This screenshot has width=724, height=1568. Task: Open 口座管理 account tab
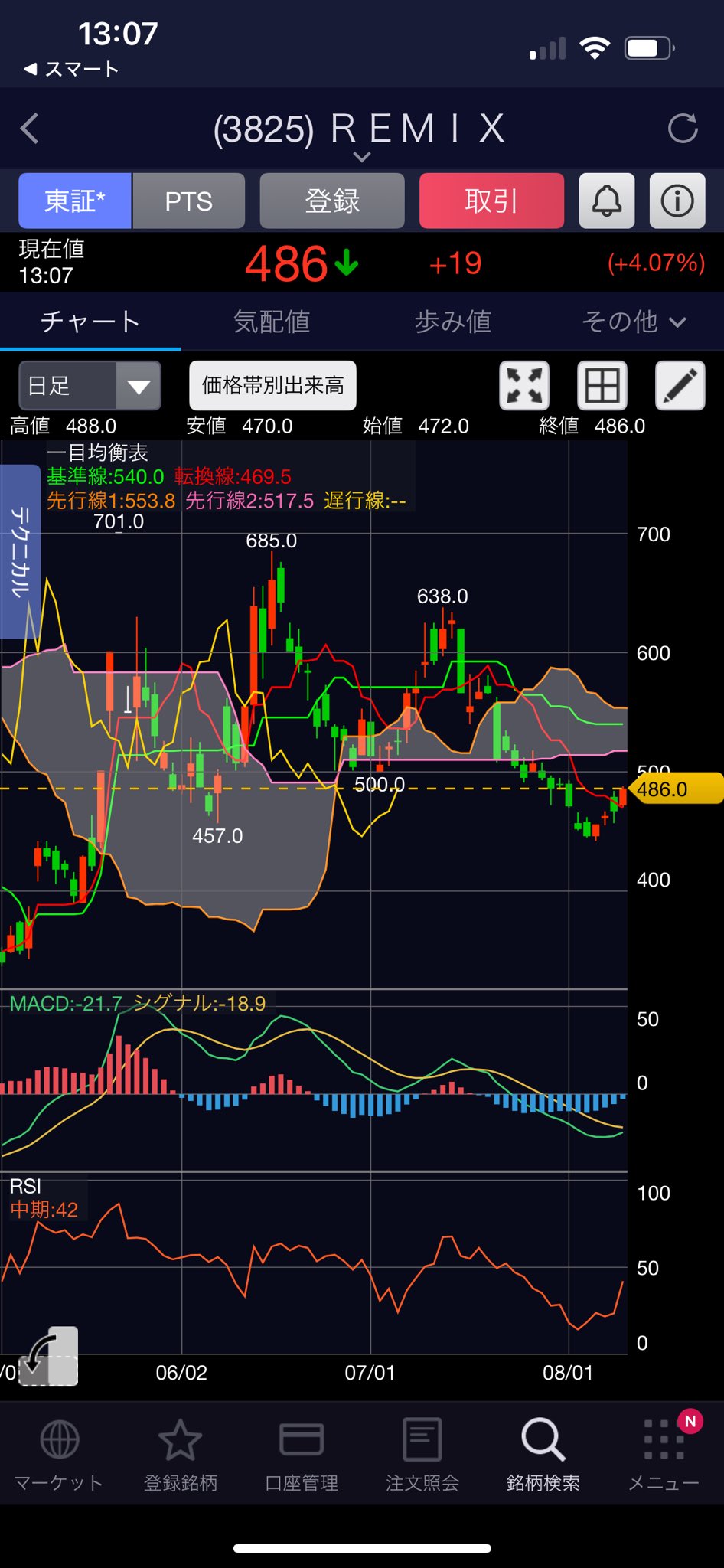[x=302, y=1455]
